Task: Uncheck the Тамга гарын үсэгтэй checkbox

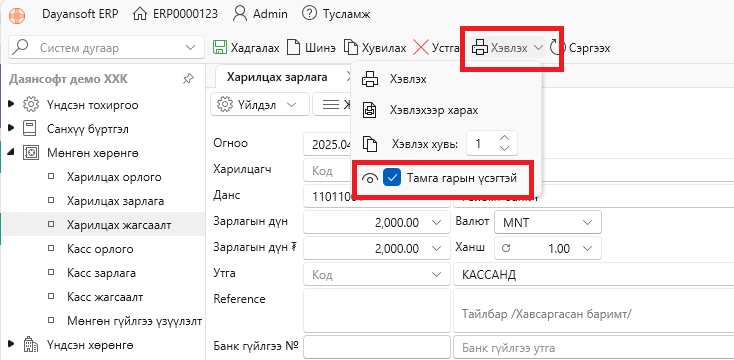Action: click(x=391, y=178)
